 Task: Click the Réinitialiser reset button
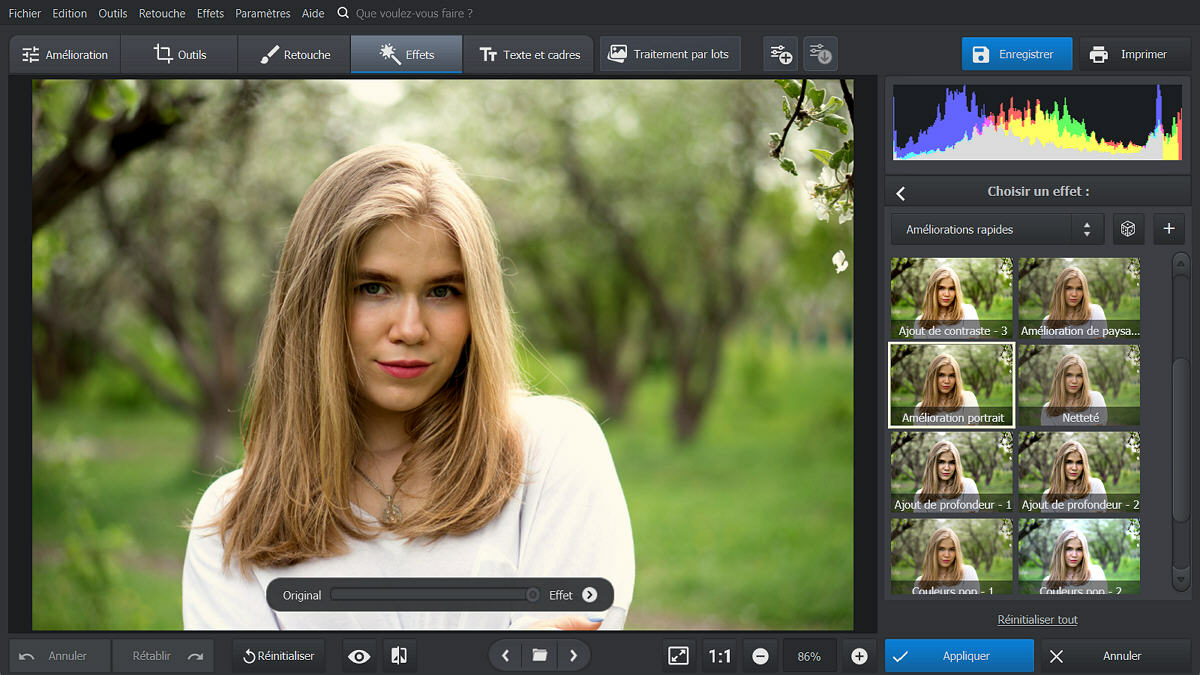278,656
